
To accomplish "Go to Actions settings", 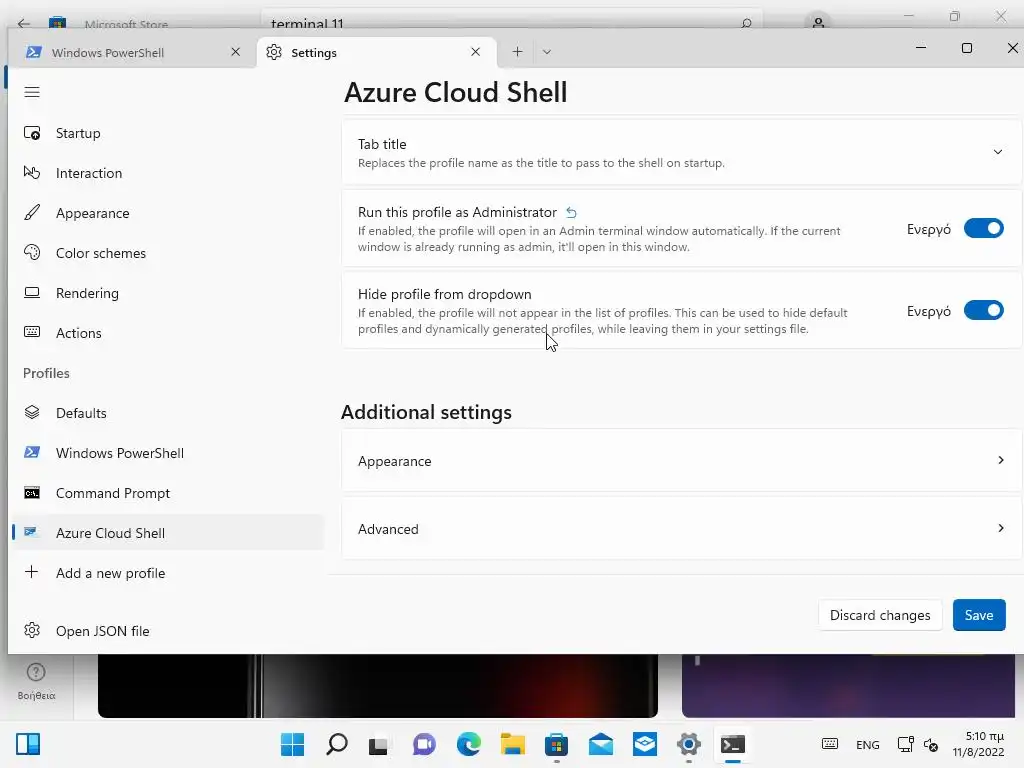I will coord(167,333).
